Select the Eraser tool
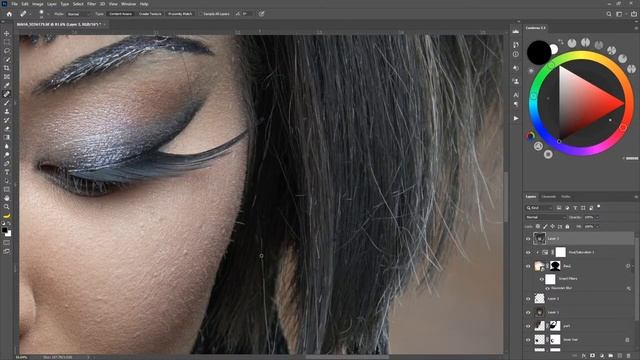Screen dimensions: 640x360 click(x=7, y=129)
